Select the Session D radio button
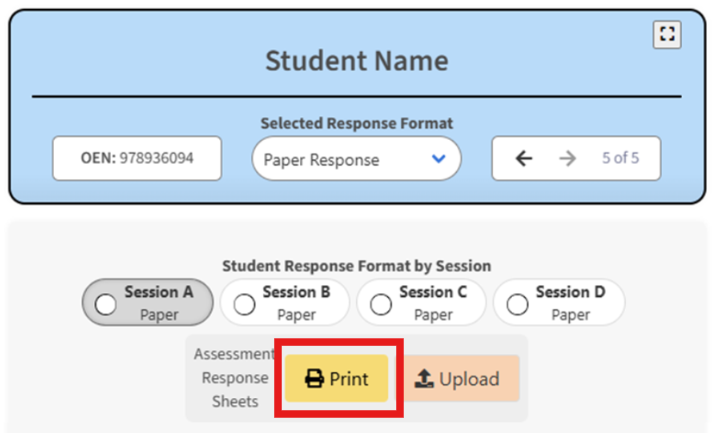Screen dimensions: 727x433 517,305
